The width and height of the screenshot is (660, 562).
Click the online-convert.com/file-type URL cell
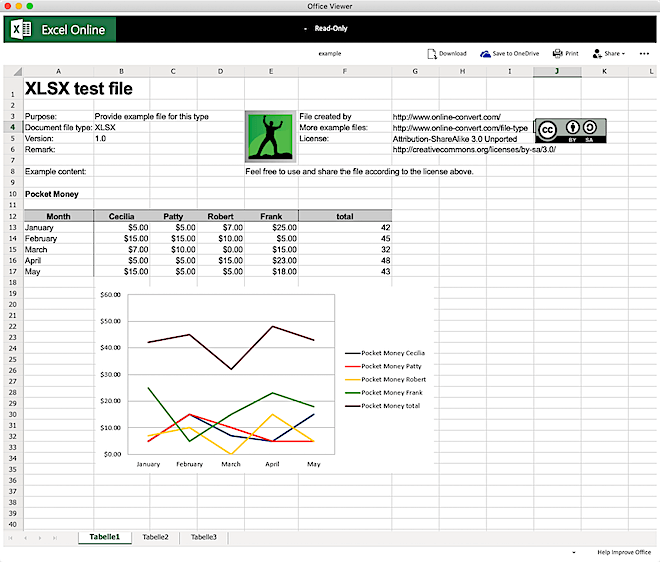[460, 128]
